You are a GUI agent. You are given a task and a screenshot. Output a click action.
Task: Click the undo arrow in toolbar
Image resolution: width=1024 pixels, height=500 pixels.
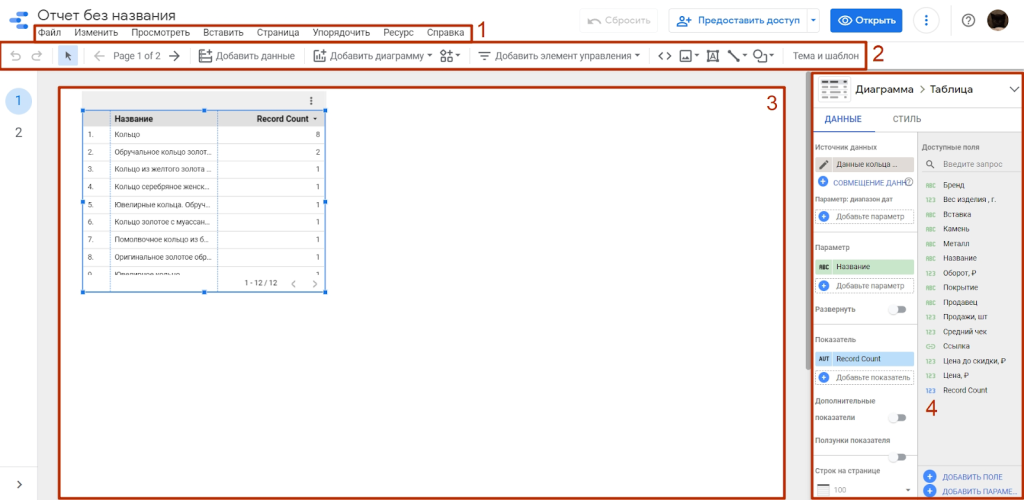tap(15, 56)
